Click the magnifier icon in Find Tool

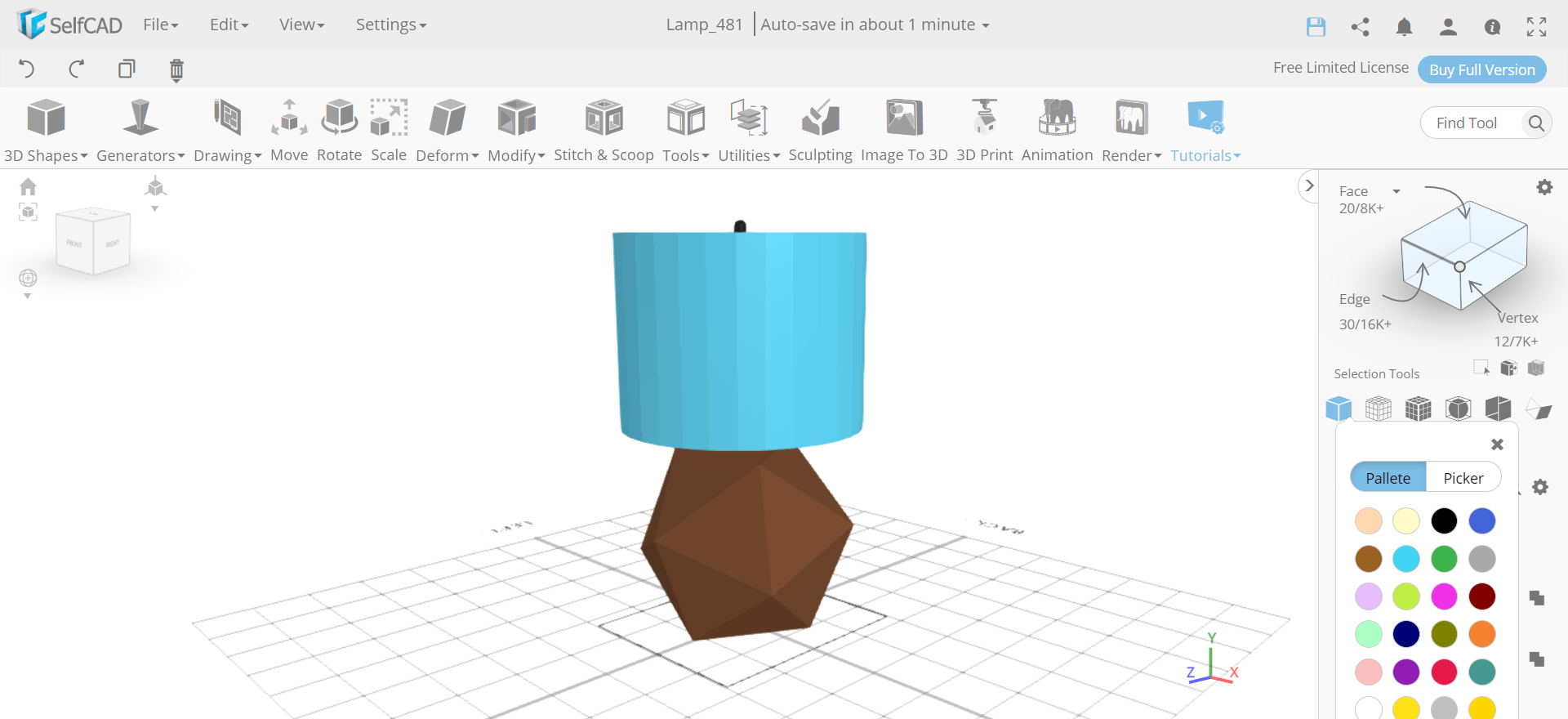tap(1535, 123)
